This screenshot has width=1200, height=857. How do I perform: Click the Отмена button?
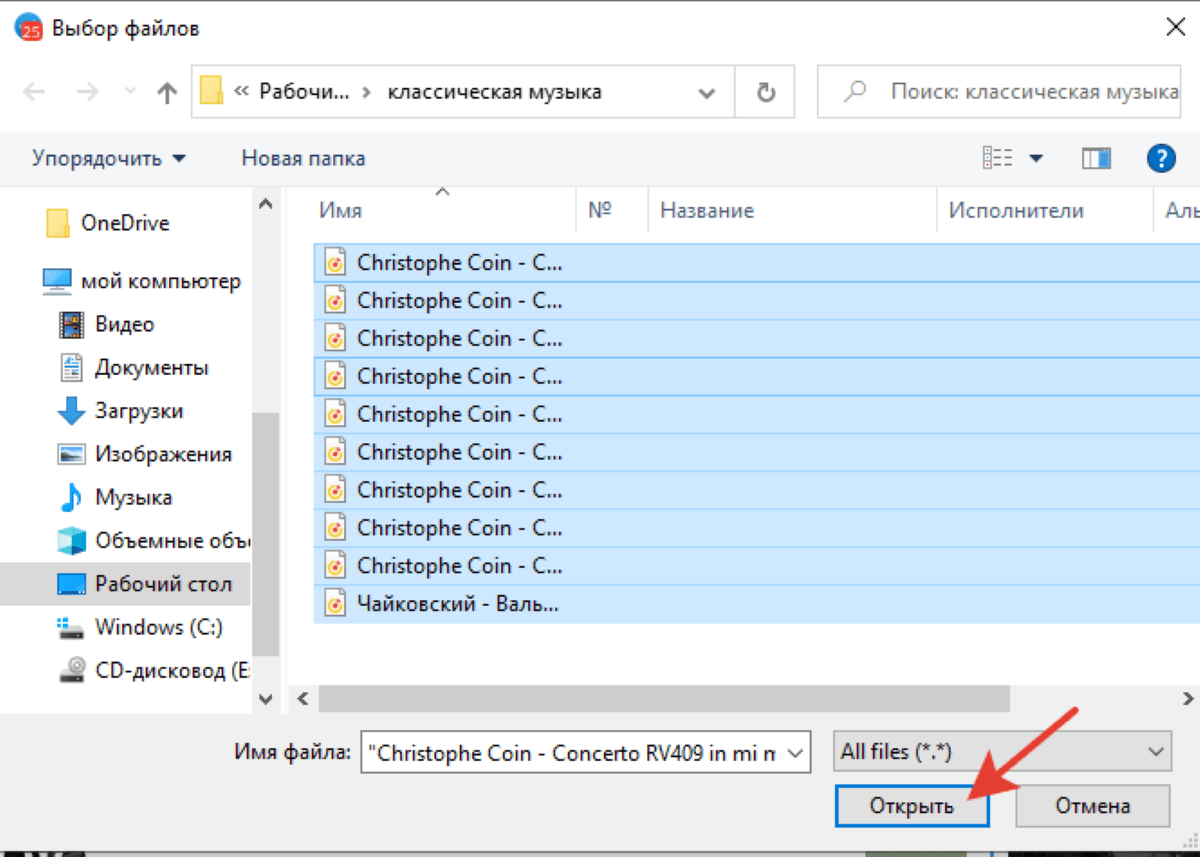point(1092,805)
